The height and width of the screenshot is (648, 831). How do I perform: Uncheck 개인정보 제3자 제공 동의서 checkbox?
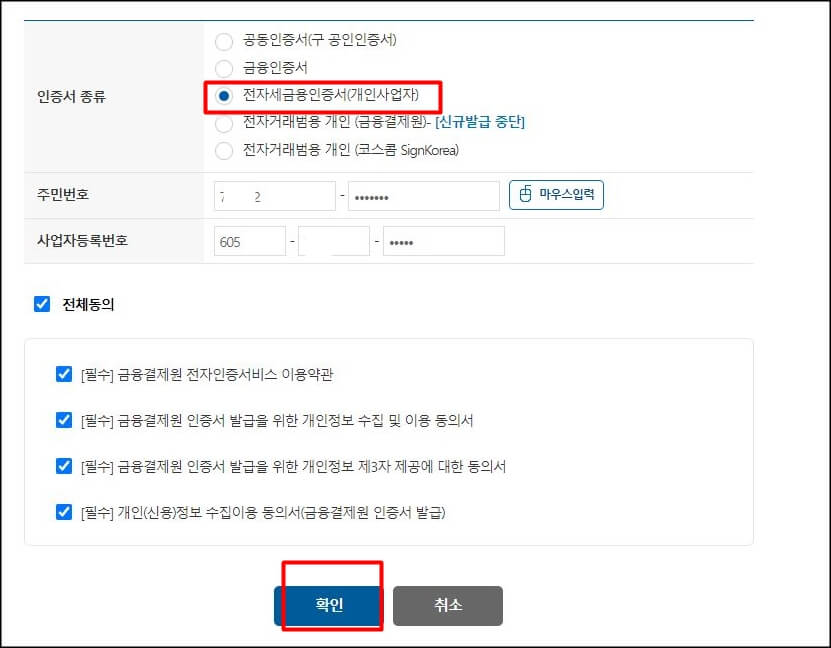tap(63, 466)
